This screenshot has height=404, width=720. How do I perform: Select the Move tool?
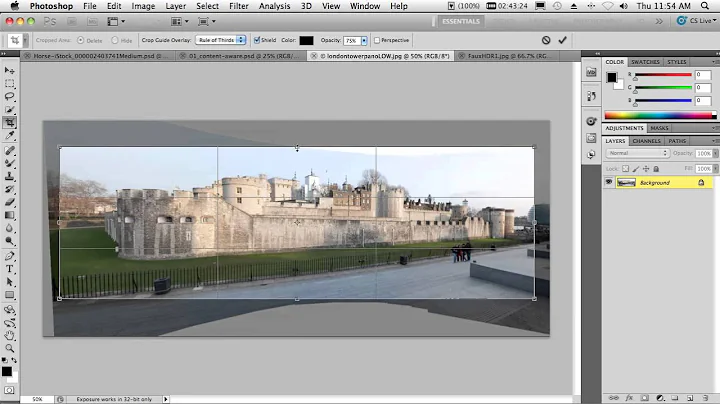click(x=9, y=70)
